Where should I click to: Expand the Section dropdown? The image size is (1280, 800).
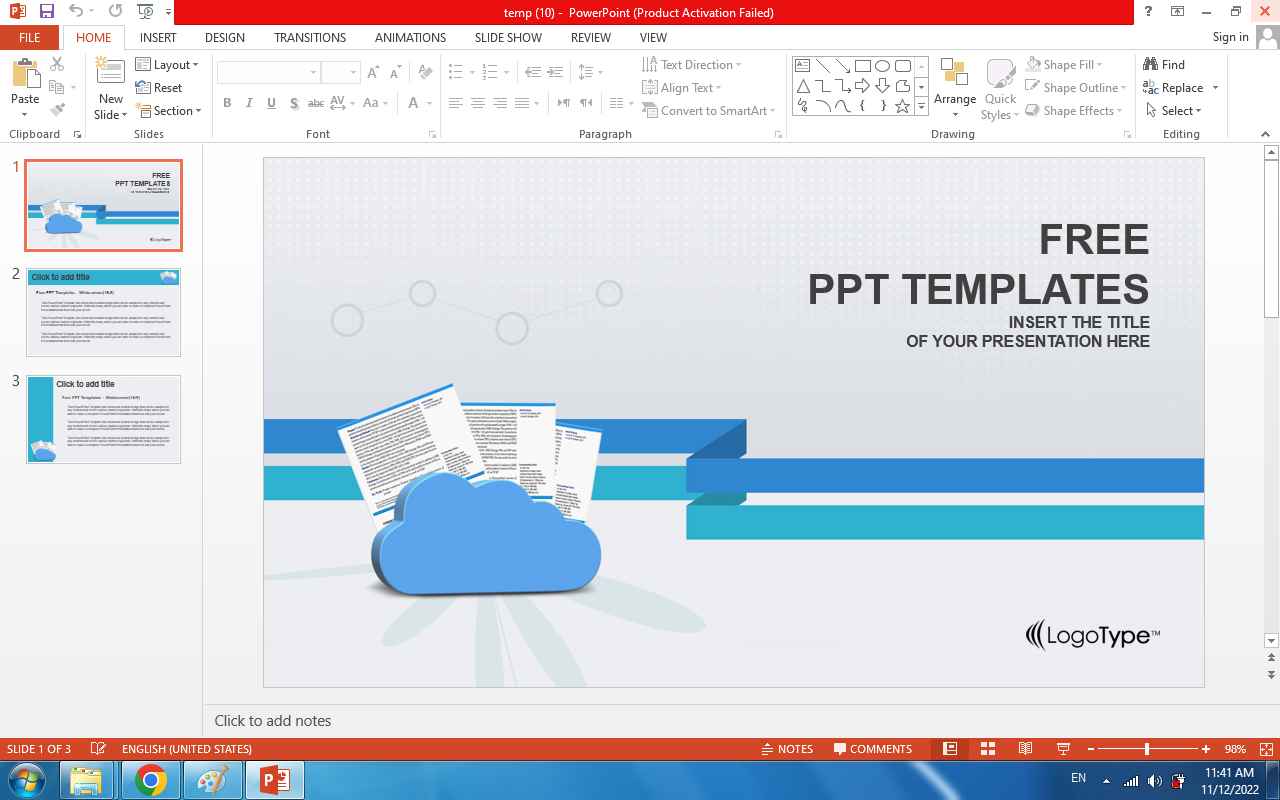tap(177, 111)
